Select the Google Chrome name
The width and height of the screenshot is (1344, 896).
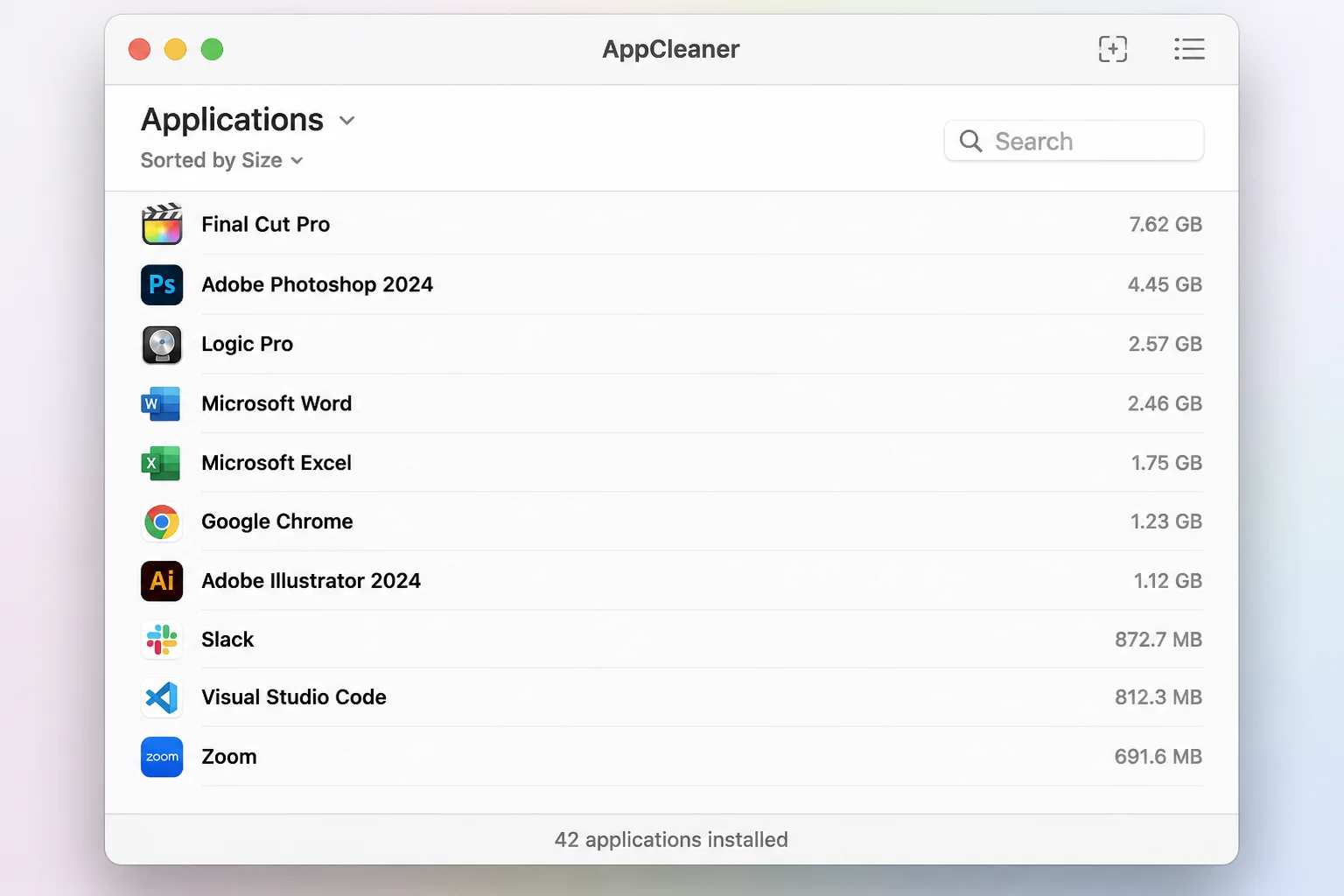(x=277, y=521)
